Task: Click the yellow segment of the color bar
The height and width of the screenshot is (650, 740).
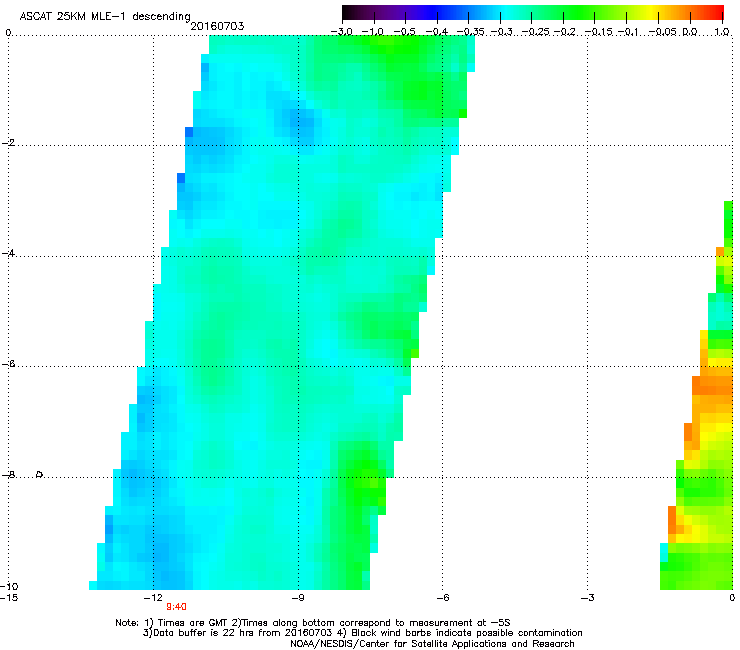Action: click(652, 12)
